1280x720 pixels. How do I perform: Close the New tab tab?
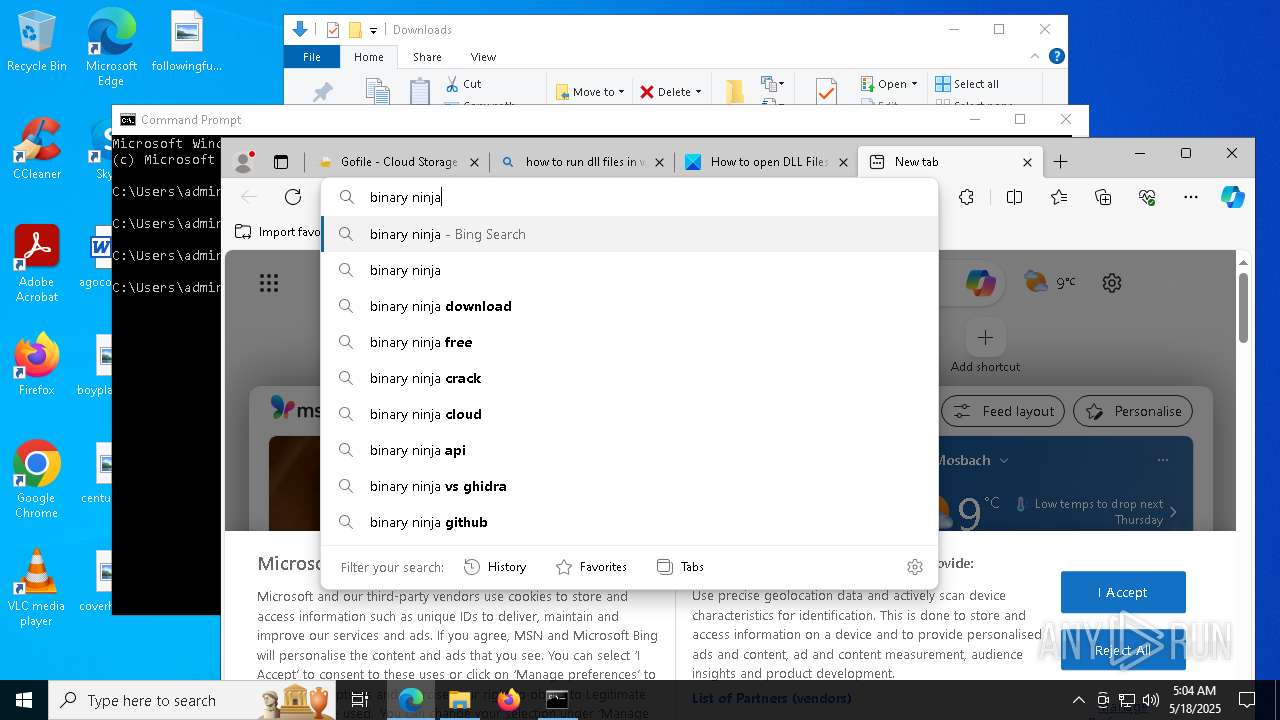coord(1027,162)
